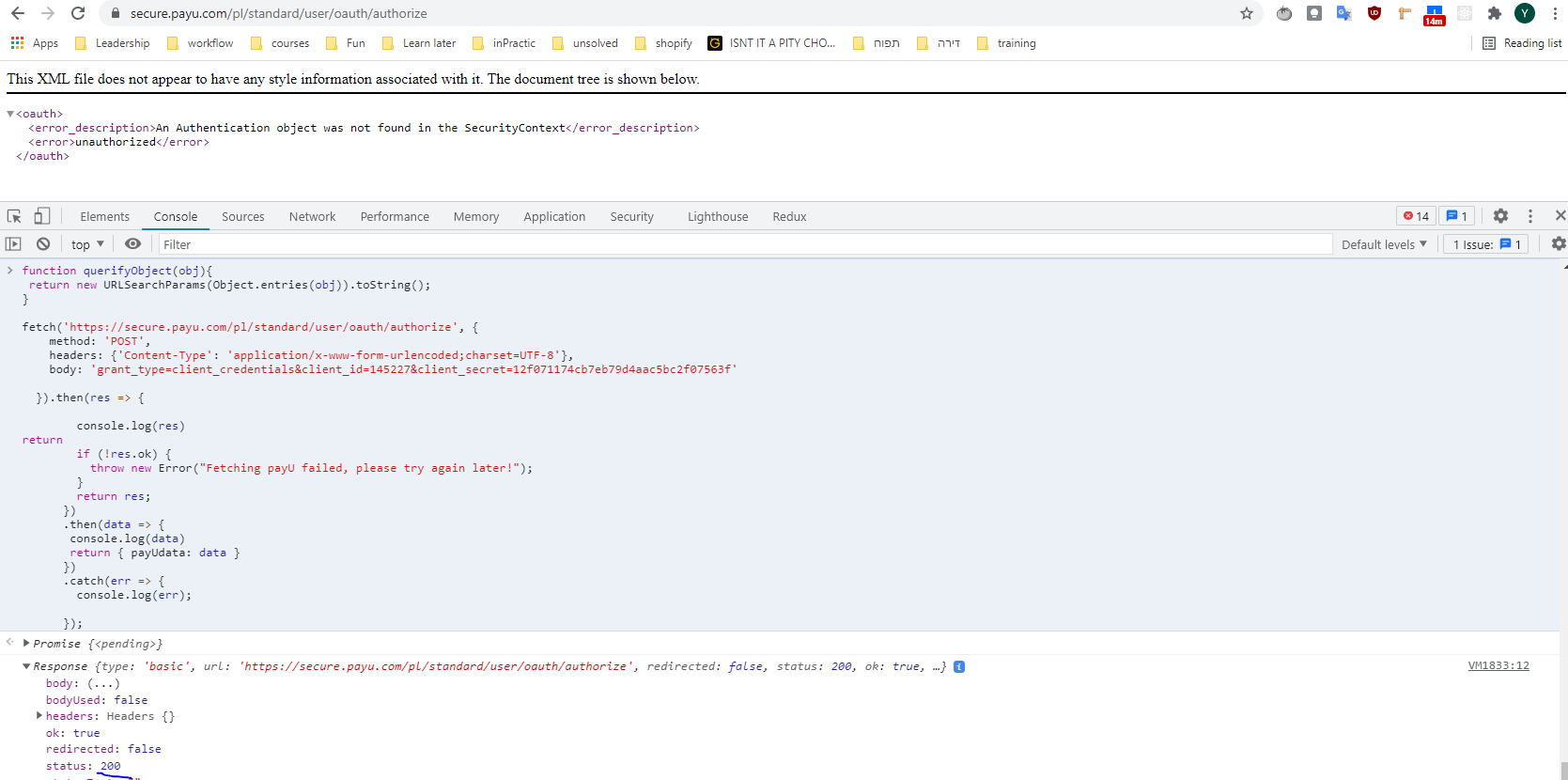This screenshot has width=1568, height=780.
Task: Click the blue 1 message badge
Action: tap(1456, 216)
